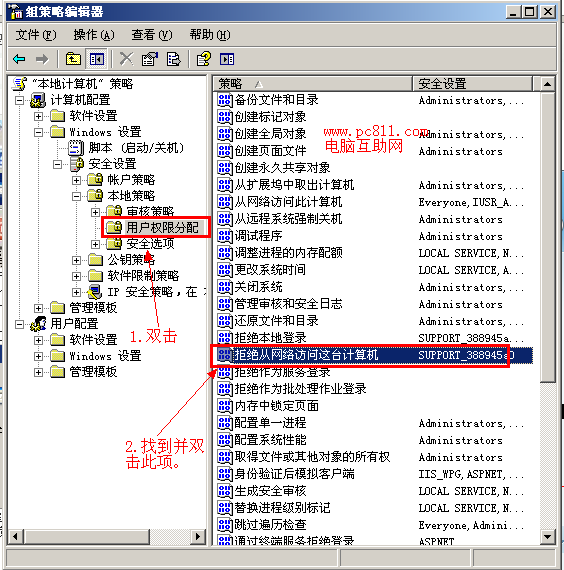This screenshot has height=570, width=564.
Task: Click policy icon beside 生成安全审核
Action: (225, 491)
